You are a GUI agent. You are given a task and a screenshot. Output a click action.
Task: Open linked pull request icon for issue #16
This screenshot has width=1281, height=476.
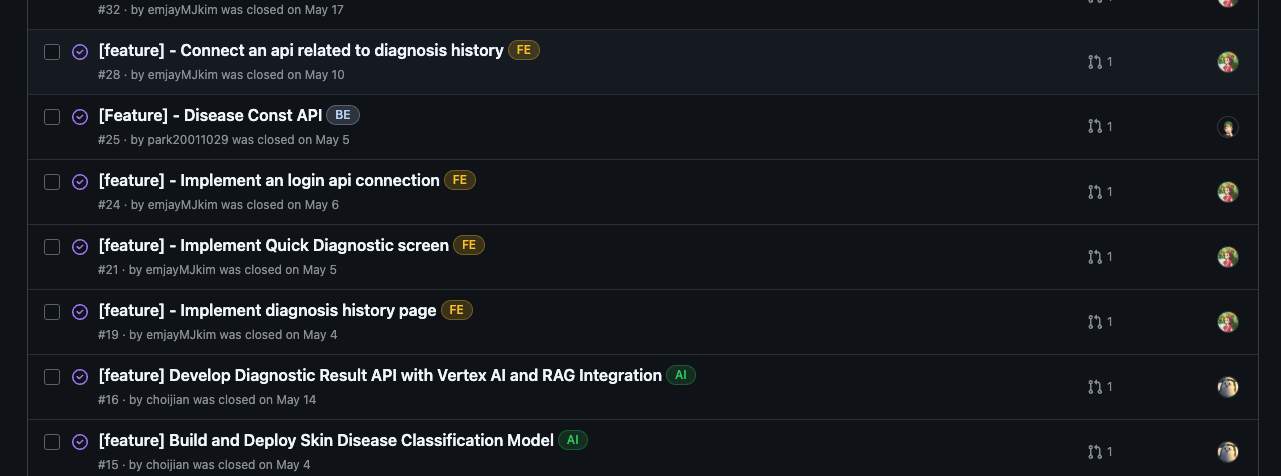click(x=1099, y=387)
